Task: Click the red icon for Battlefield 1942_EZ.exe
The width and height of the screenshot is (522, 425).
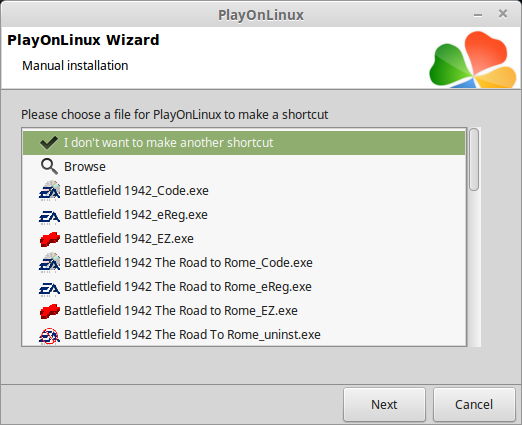Action: click(50, 239)
